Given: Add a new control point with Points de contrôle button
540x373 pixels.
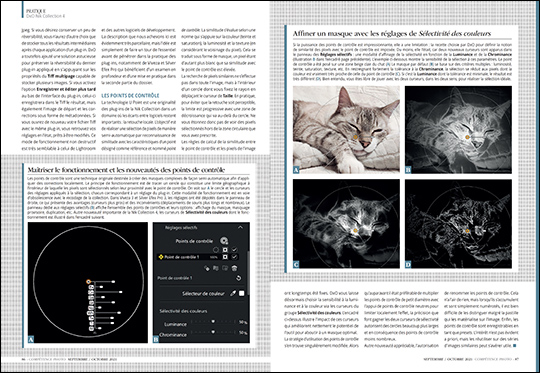Looking at the screenshot, I should [x=224, y=241].
